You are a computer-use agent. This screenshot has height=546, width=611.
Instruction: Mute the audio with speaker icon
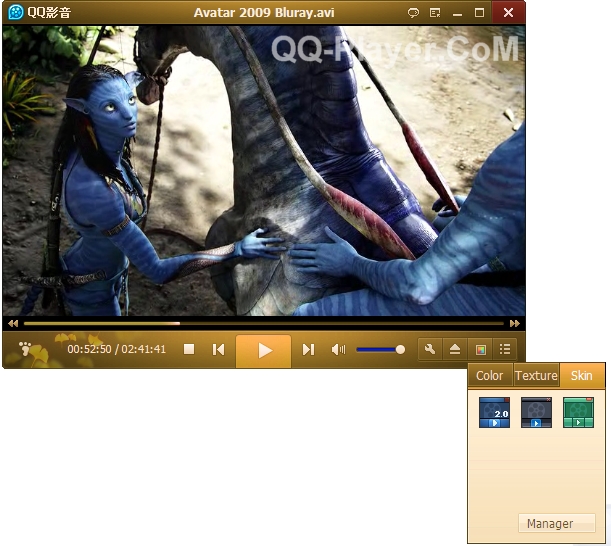[338, 349]
